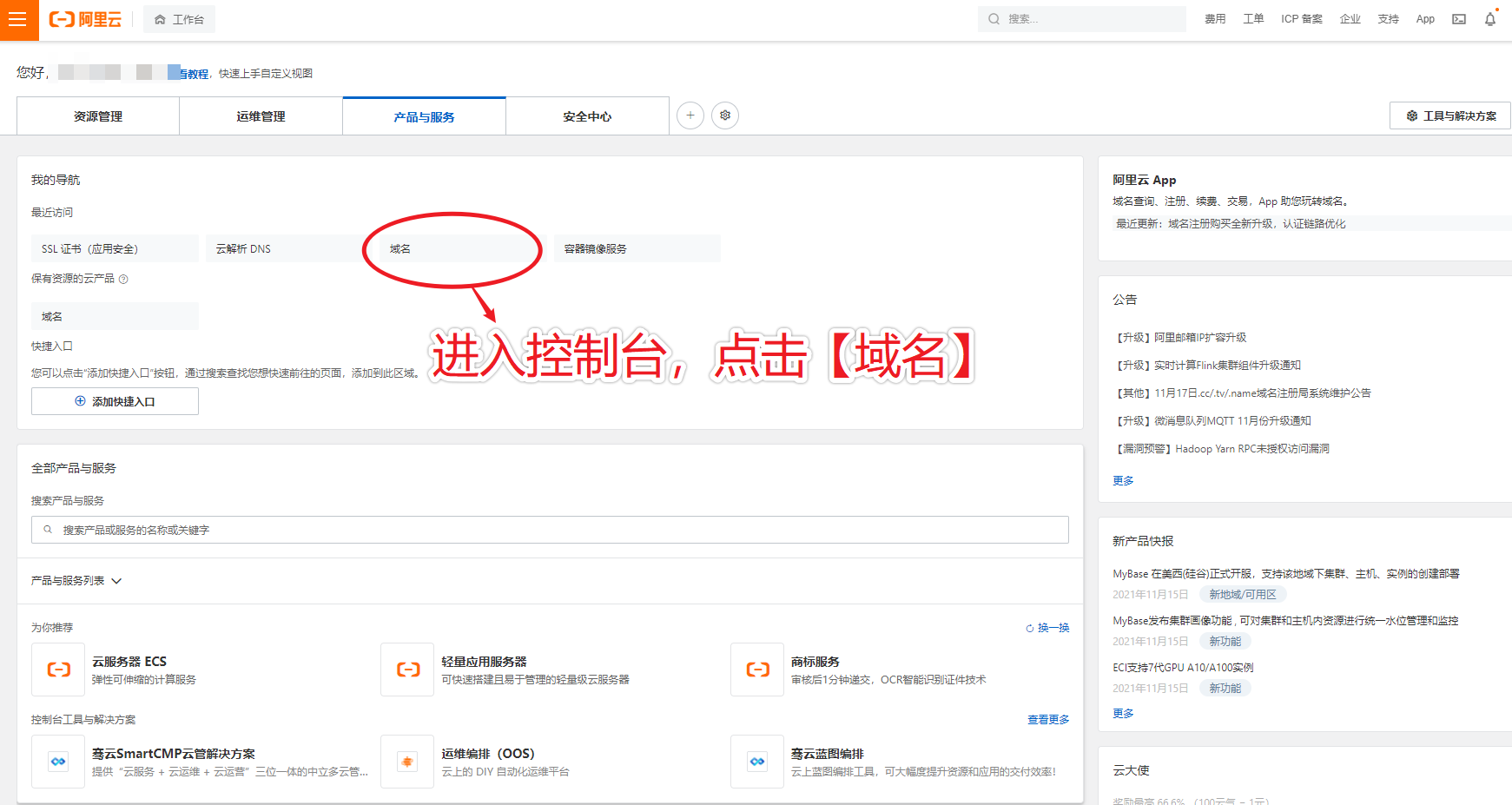Click the 云服务器 ECS logo icon
The image size is (1512, 805).
coord(58,670)
